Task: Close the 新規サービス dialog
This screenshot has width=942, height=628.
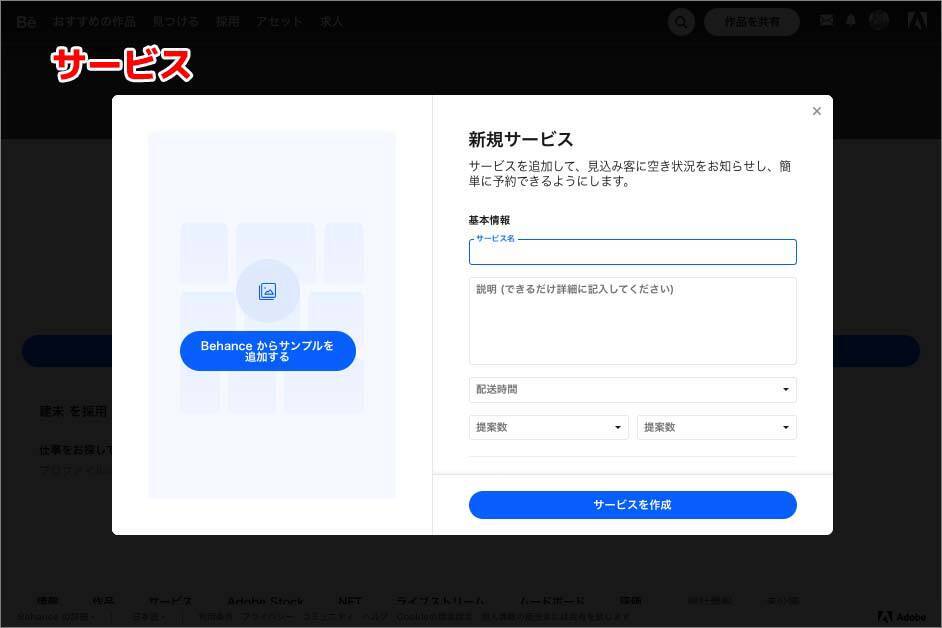Action: (816, 111)
